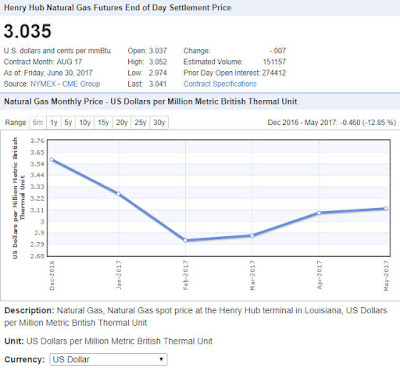
Task: Click the Mar-2017 data point on chart
Action: (252, 235)
